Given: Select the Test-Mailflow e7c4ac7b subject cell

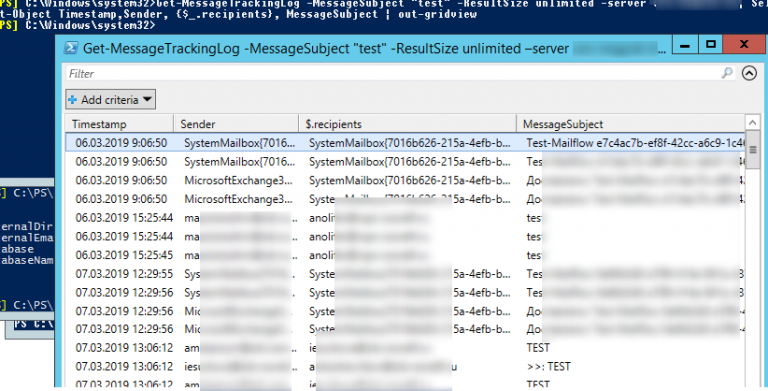Looking at the screenshot, I should click(x=635, y=143).
